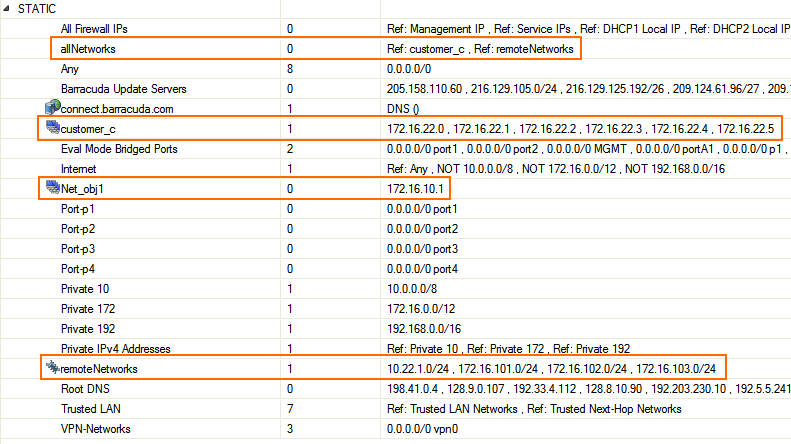Viewport: 791px width, 444px height.
Task: Click the 'DNS ()' value cell
Action: 403,109
